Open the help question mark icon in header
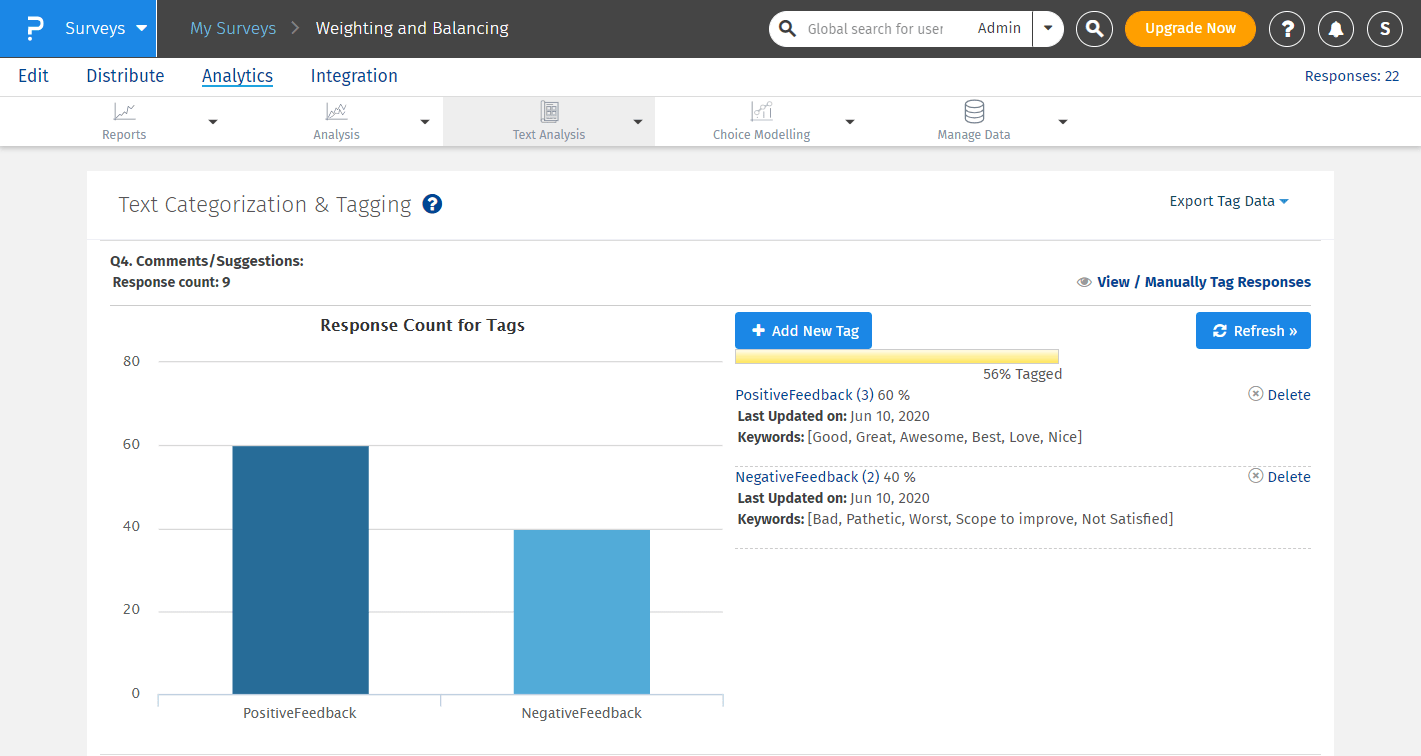 point(1287,29)
